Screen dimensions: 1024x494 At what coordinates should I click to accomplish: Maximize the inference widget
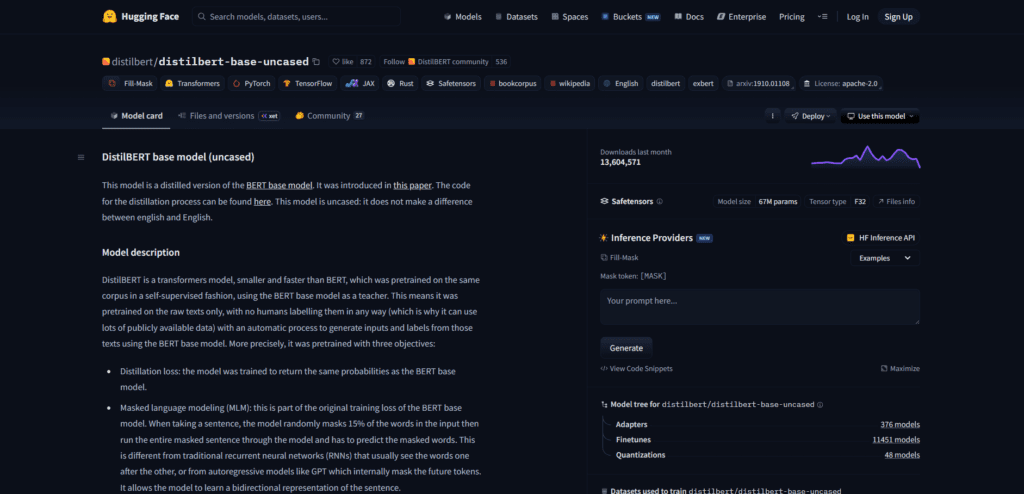[900, 369]
